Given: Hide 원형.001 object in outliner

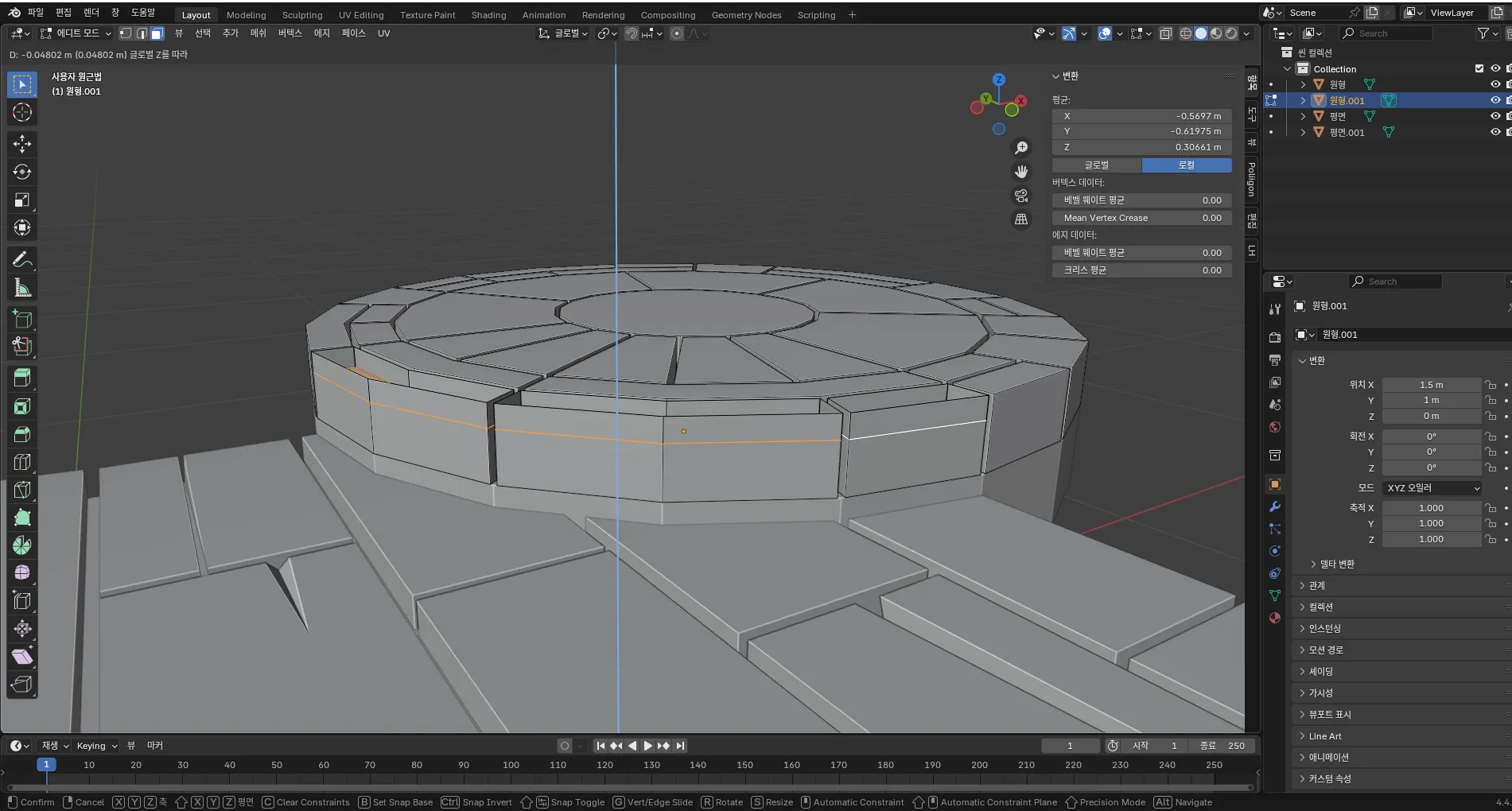Looking at the screenshot, I should pyautogui.click(x=1495, y=100).
